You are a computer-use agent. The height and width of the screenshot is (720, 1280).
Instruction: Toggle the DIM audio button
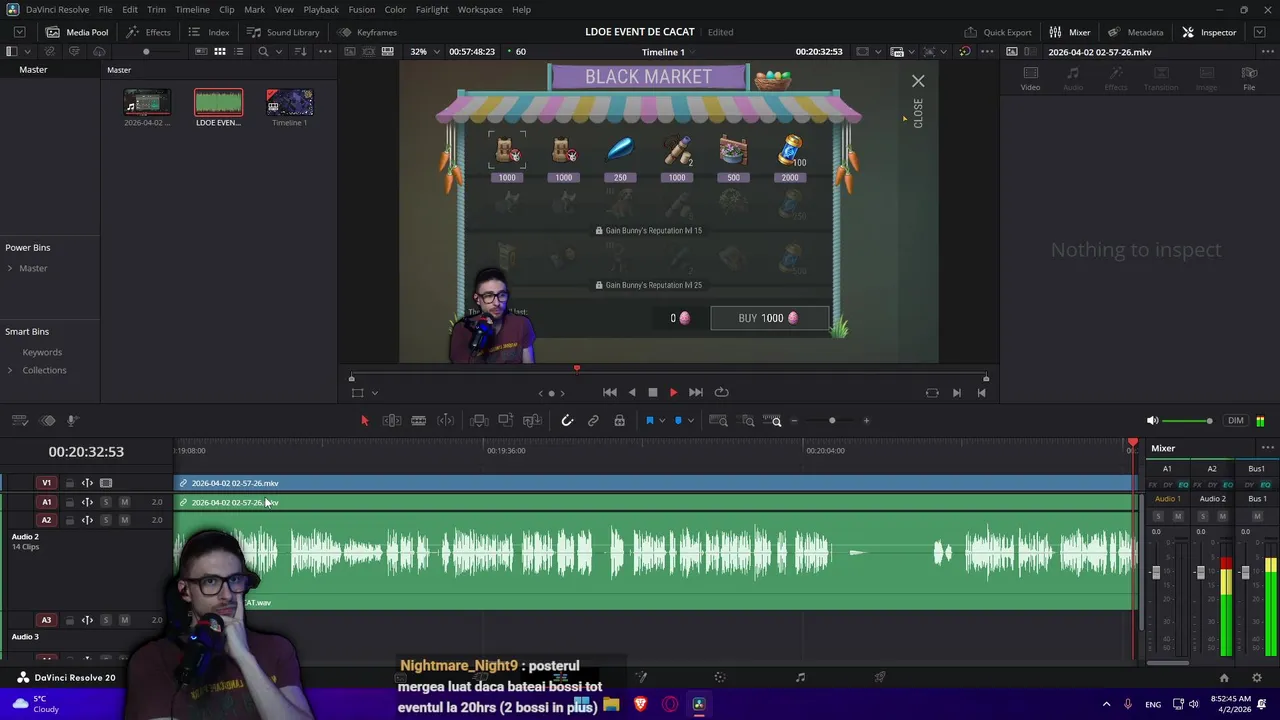pos(1236,421)
